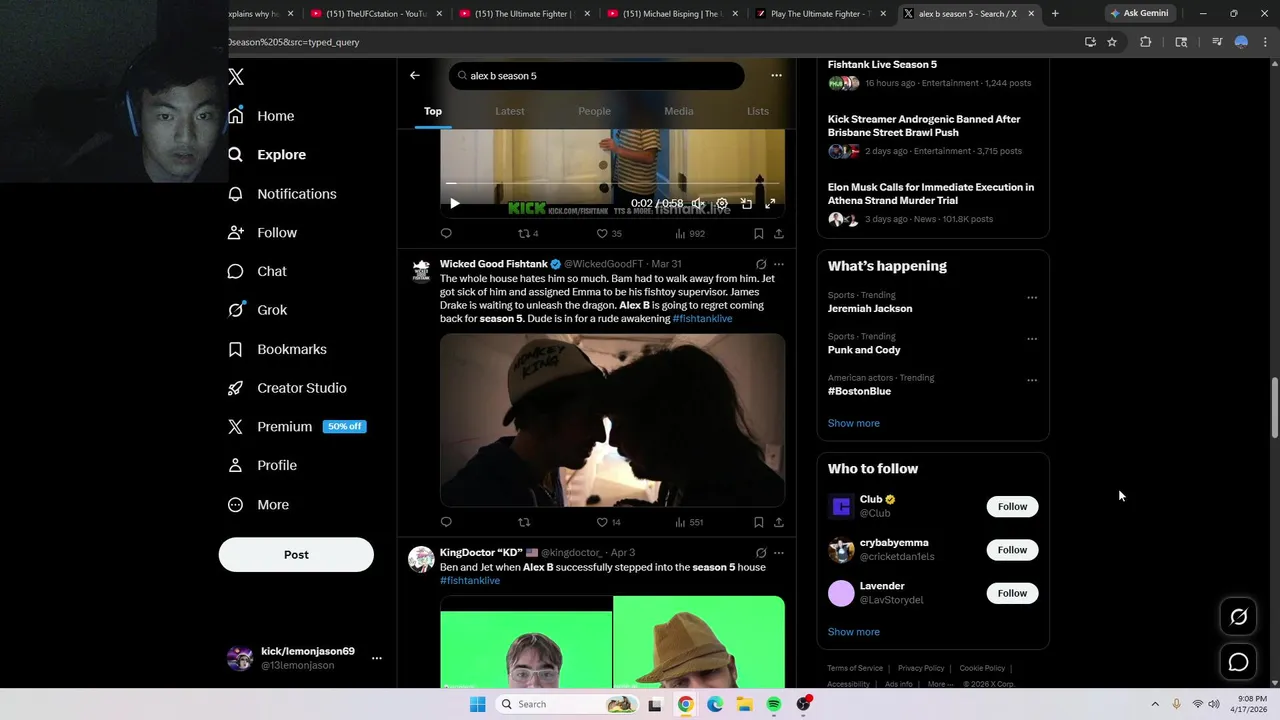Click the back arrow beside search box
Viewport: 1280px width, 720px height.
(x=415, y=75)
